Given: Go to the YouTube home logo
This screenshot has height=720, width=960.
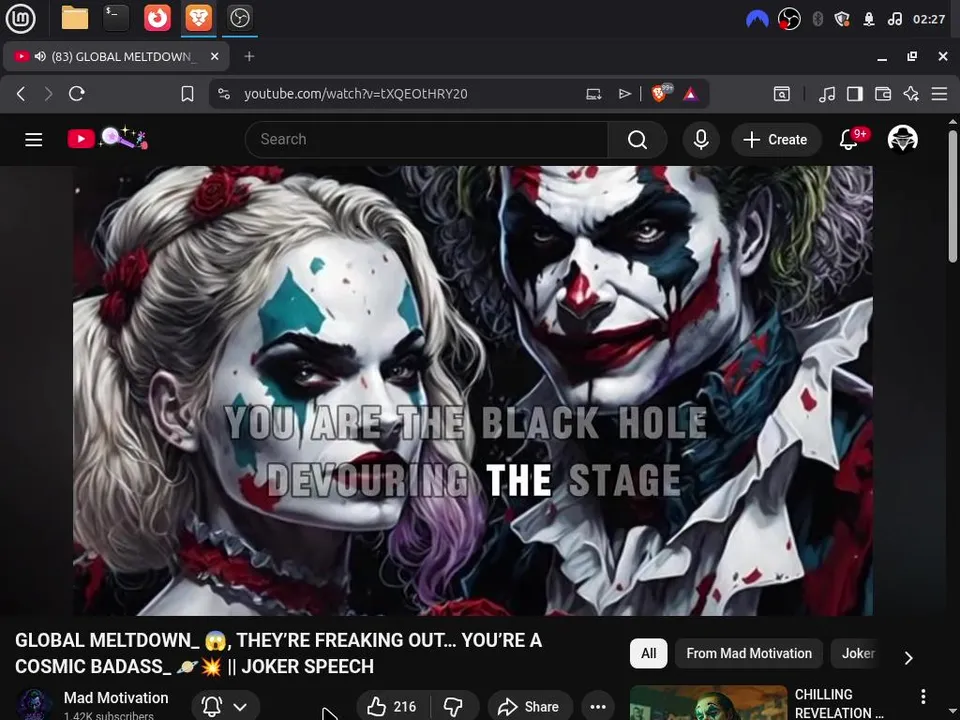Looking at the screenshot, I should coord(107,138).
